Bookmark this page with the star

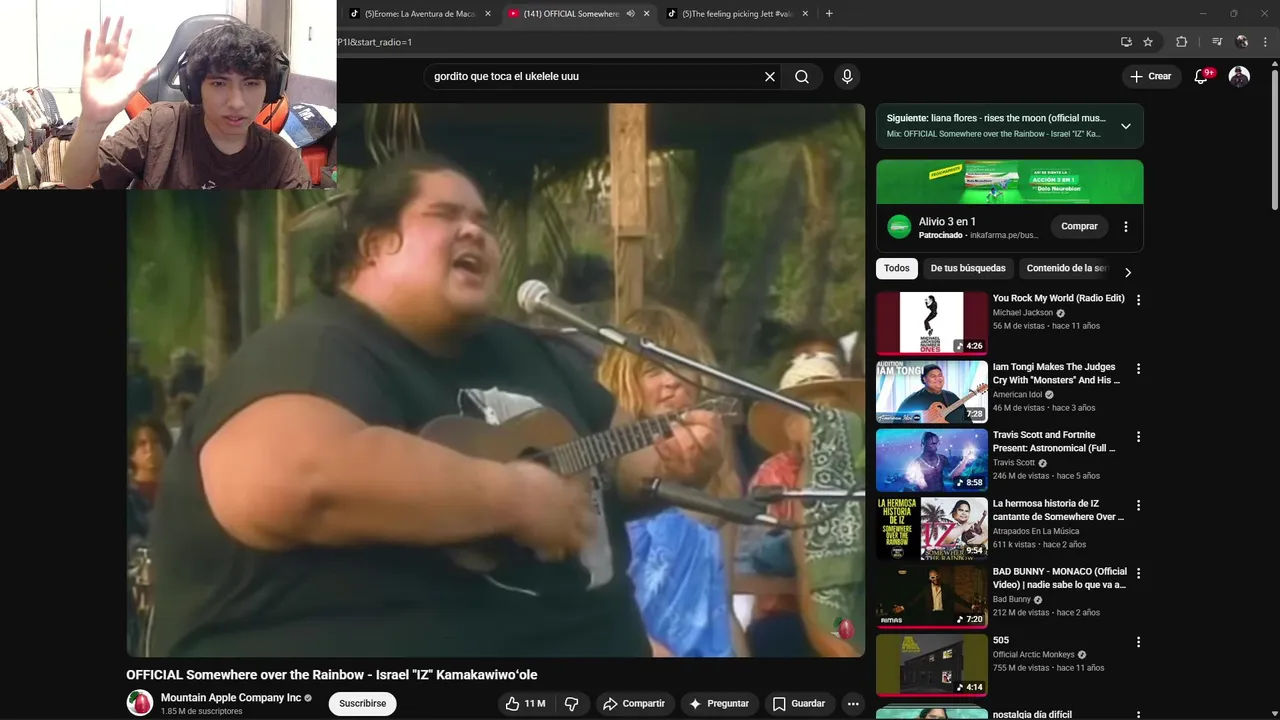point(1148,42)
